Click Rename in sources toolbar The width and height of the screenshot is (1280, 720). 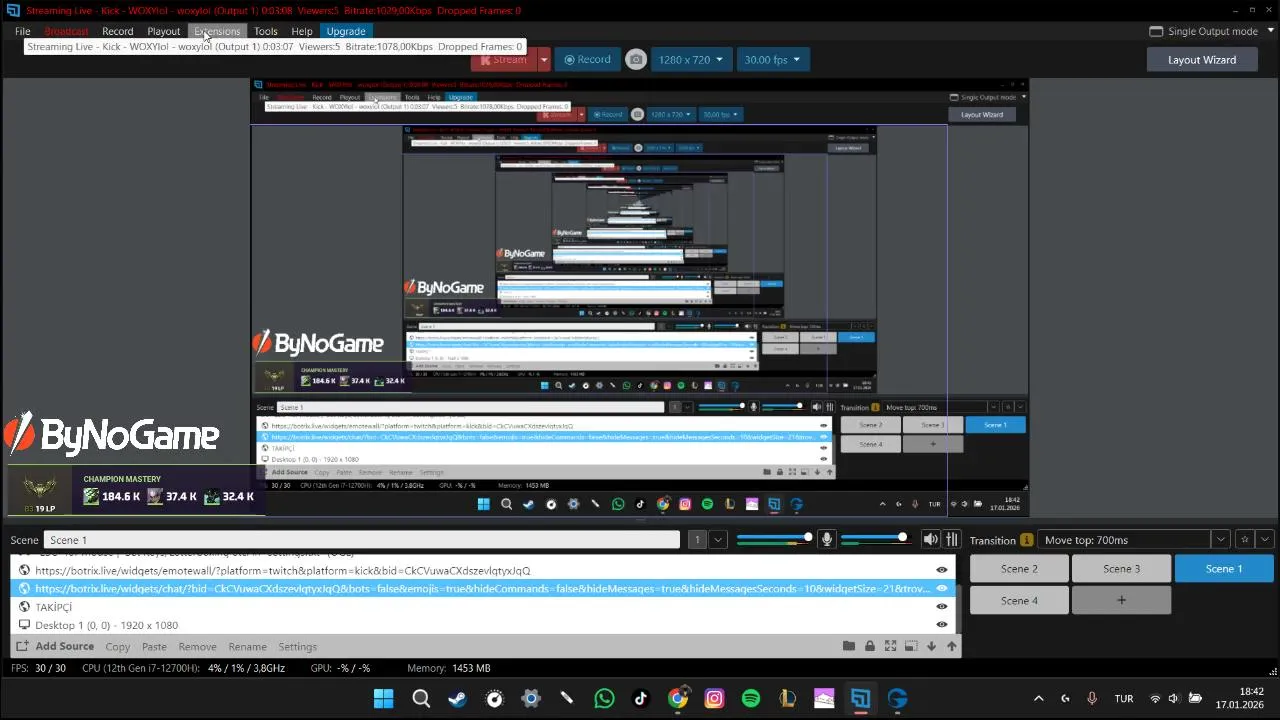pyautogui.click(x=247, y=647)
